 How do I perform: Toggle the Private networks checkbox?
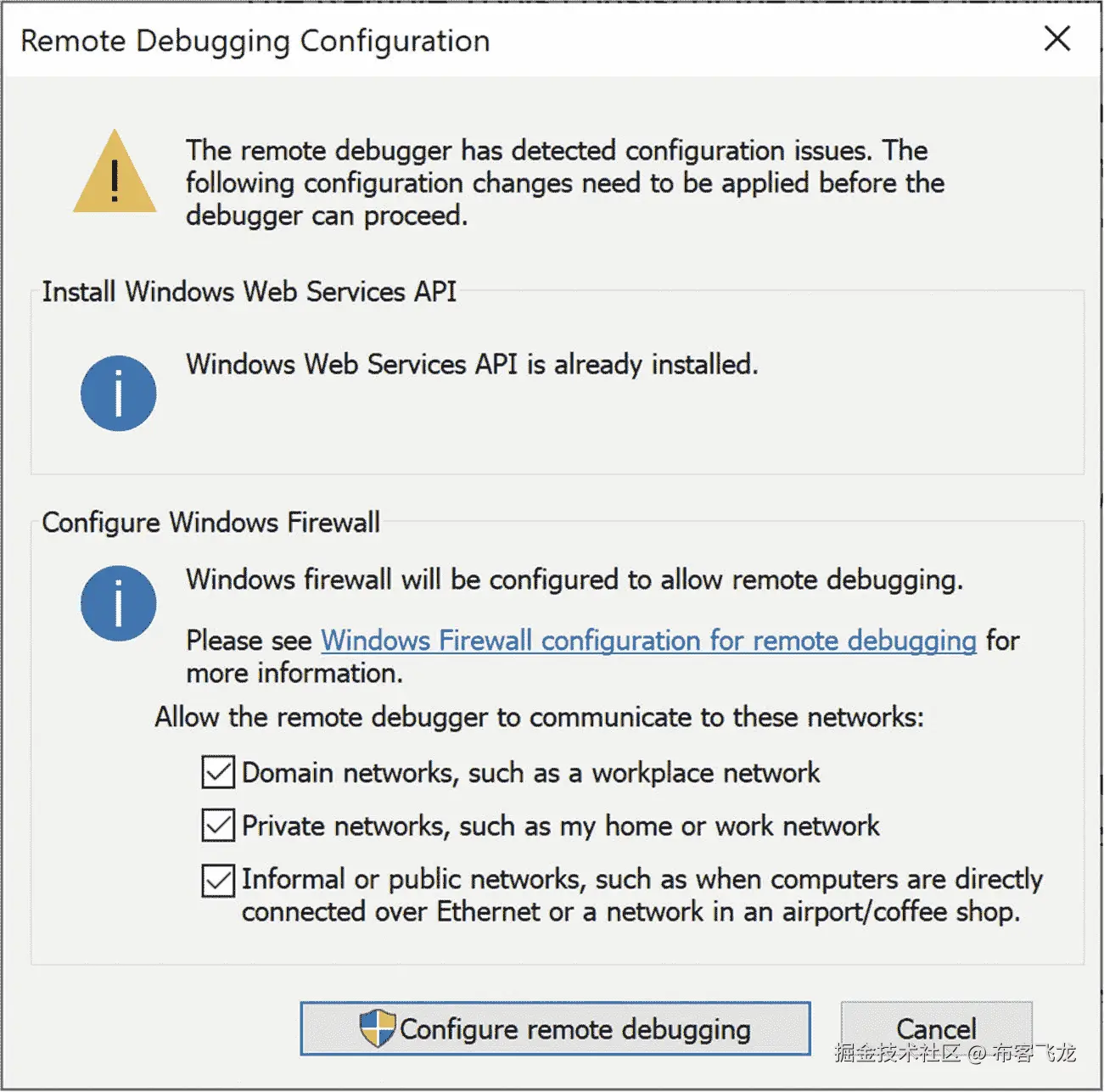pyautogui.click(x=218, y=826)
